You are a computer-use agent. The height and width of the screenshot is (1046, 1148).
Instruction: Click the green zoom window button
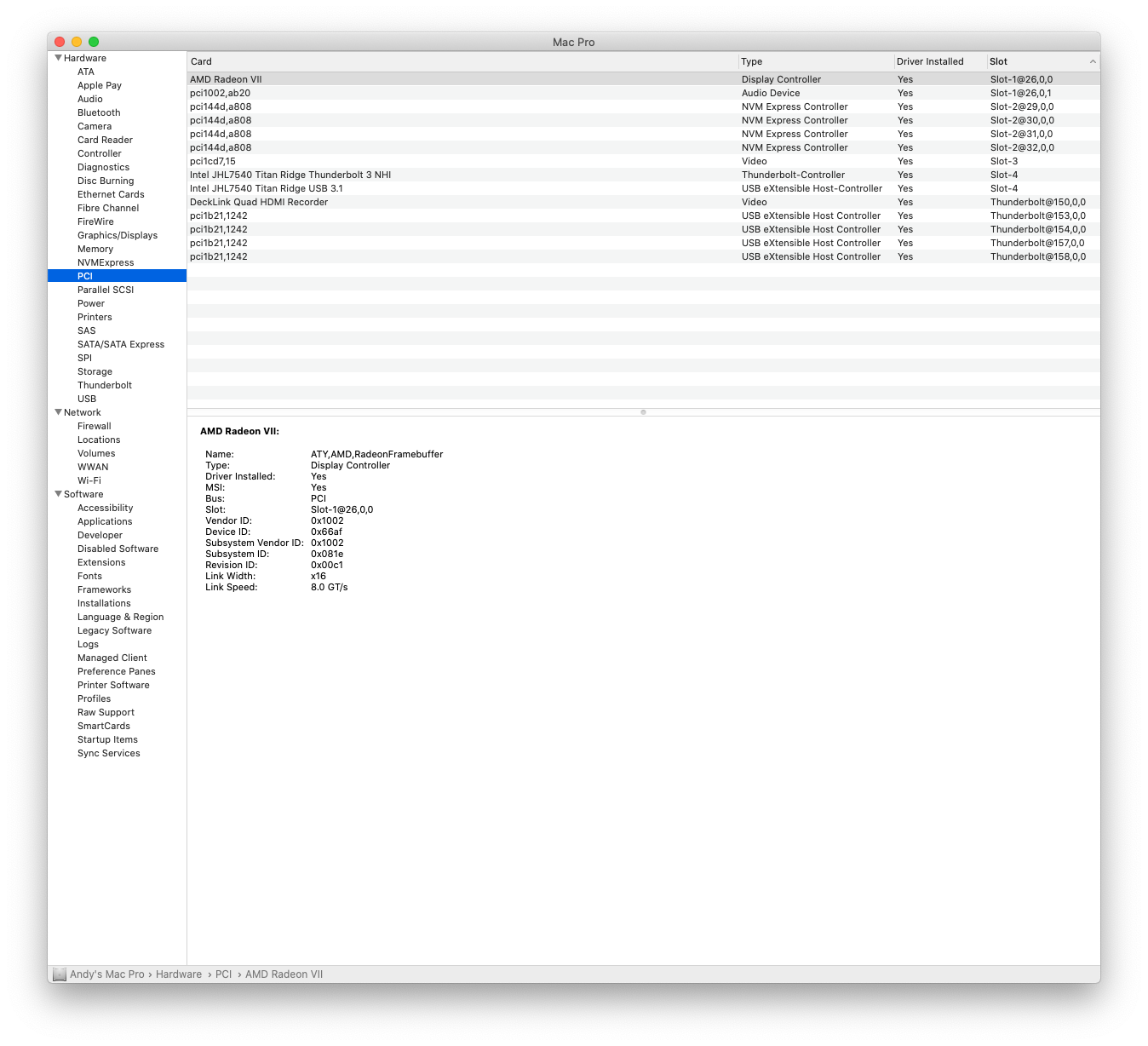pos(94,42)
